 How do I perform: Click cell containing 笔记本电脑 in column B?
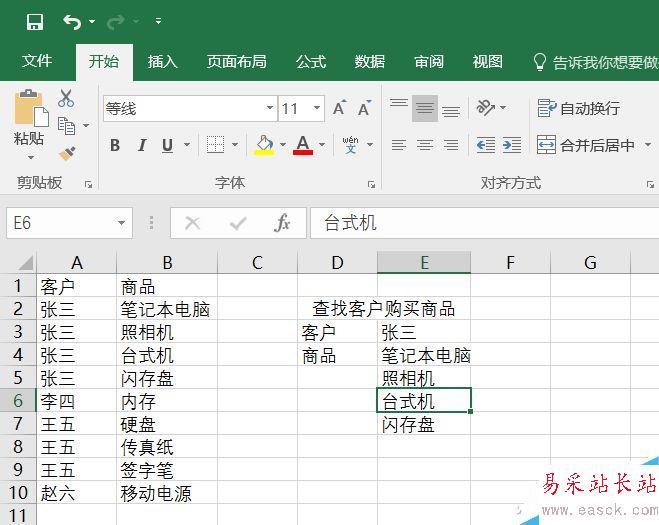pyautogui.click(x=166, y=310)
